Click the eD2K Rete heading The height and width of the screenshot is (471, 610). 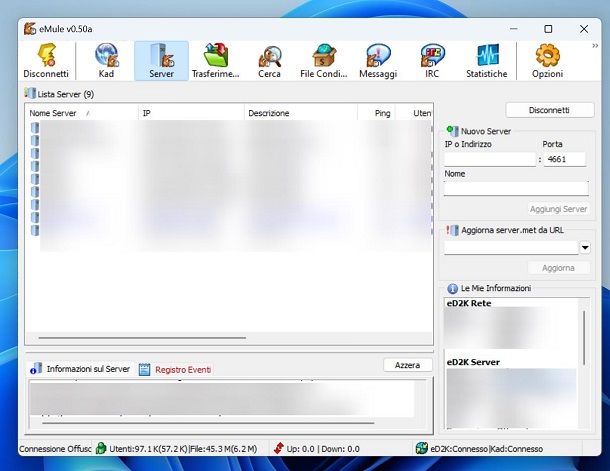click(469, 303)
